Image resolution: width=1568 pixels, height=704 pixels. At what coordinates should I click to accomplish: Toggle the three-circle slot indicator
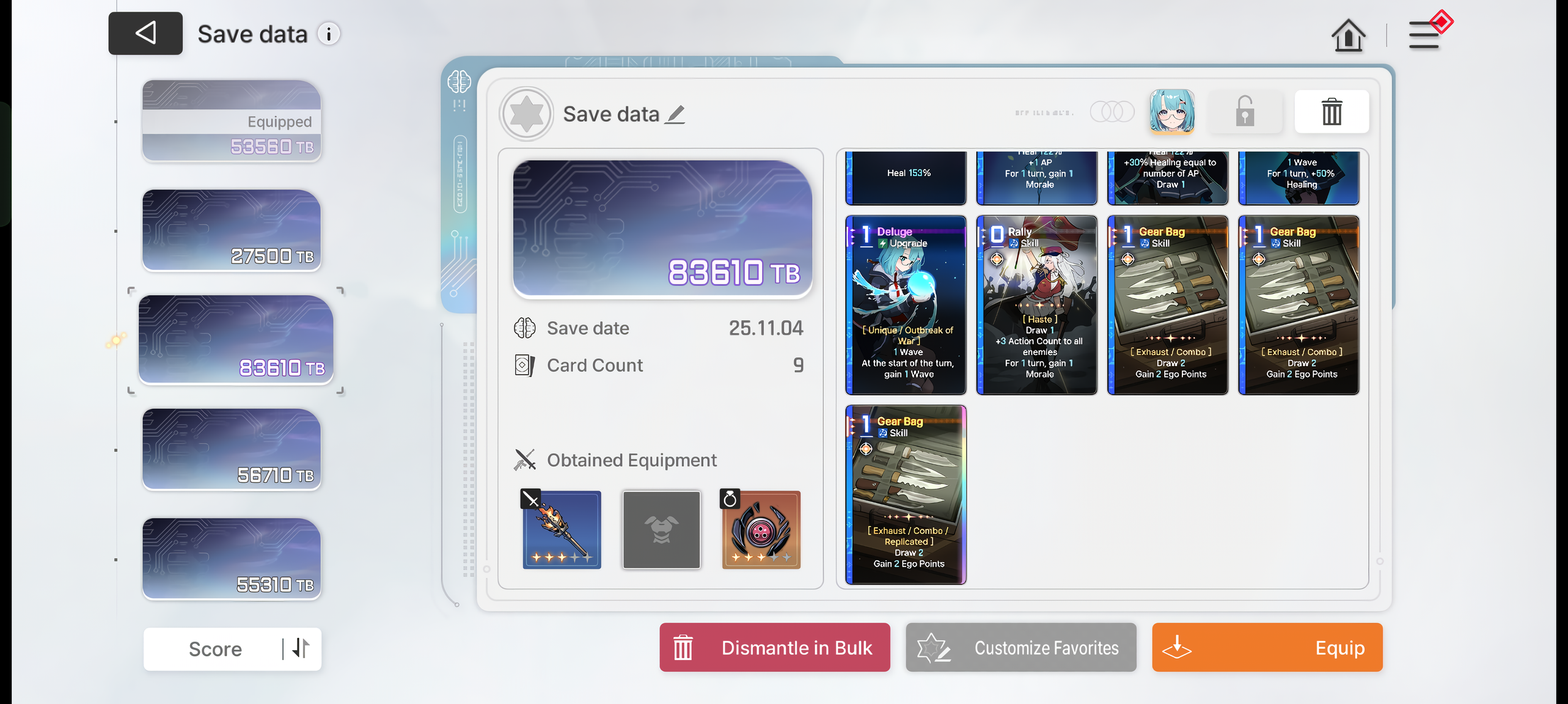coord(1112,112)
